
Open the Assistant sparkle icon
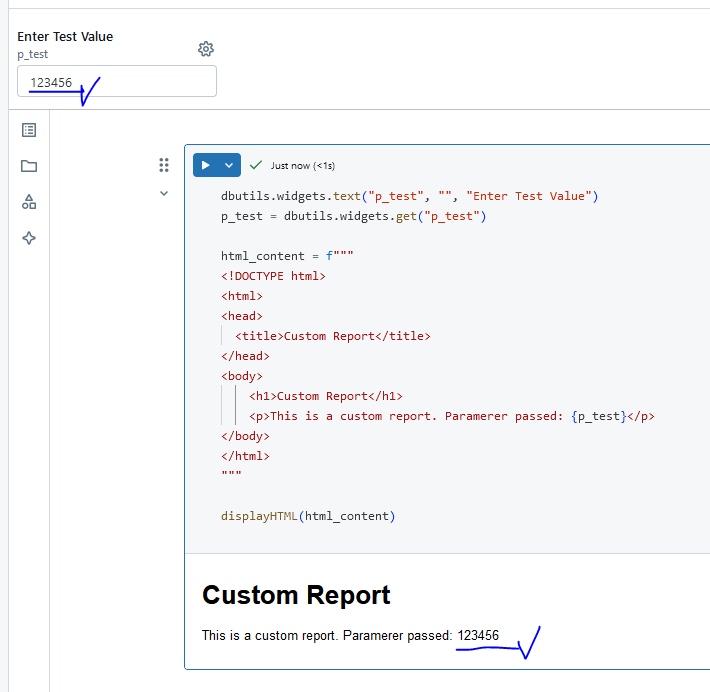(x=29, y=238)
